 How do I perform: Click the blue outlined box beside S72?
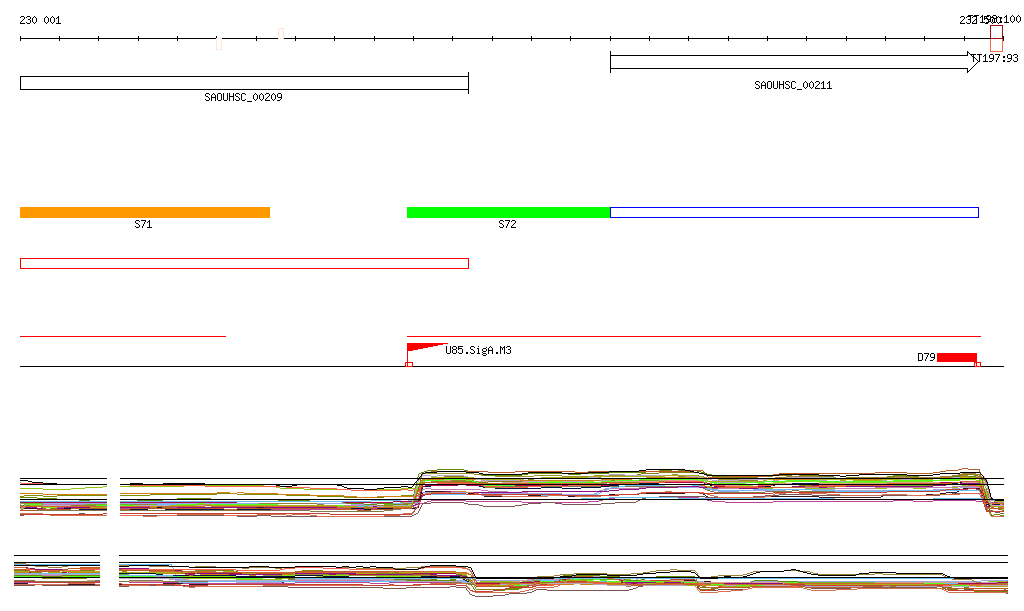pyautogui.click(x=794, y=212)
